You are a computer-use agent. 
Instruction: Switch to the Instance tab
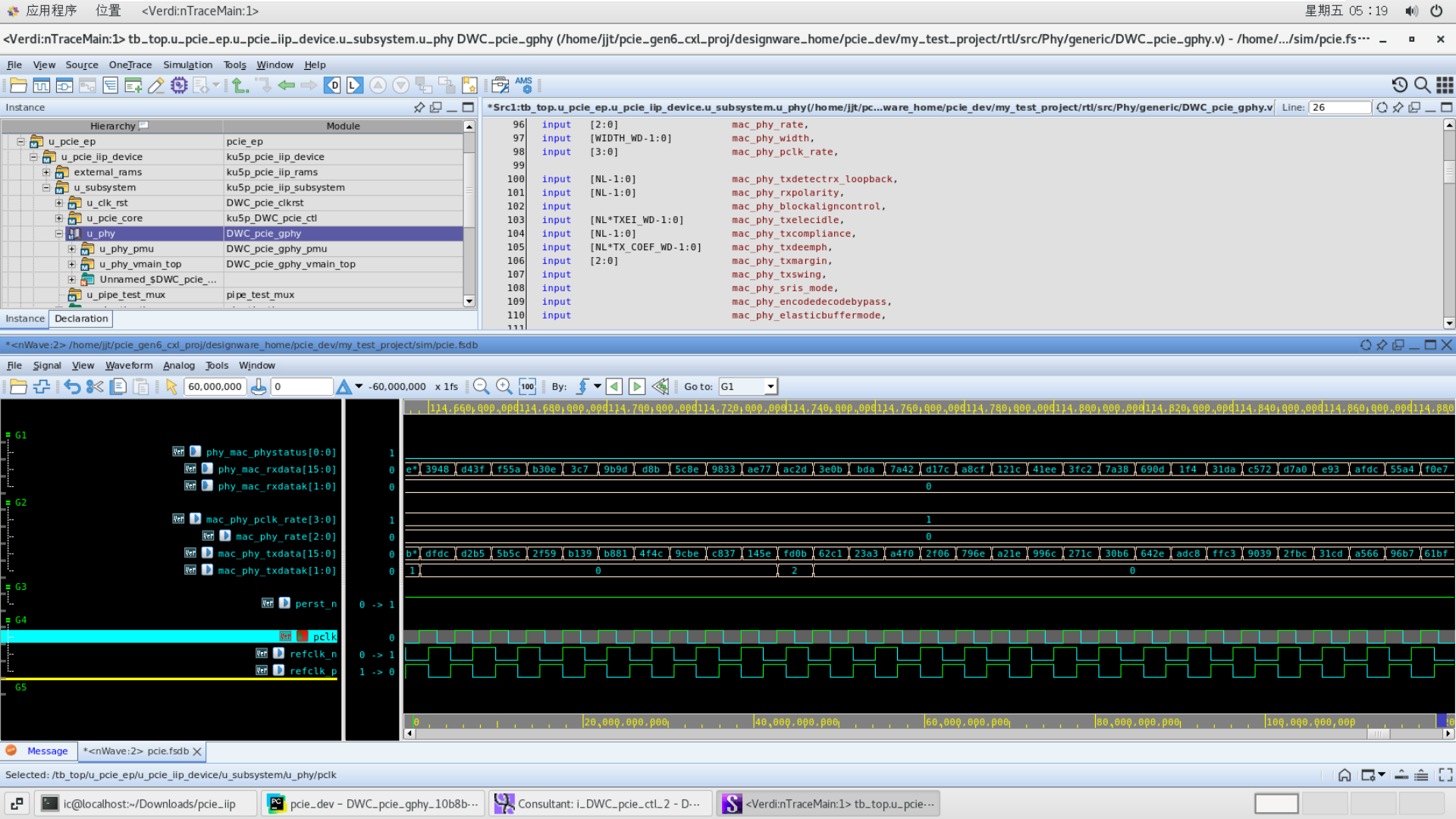(25, 318)
